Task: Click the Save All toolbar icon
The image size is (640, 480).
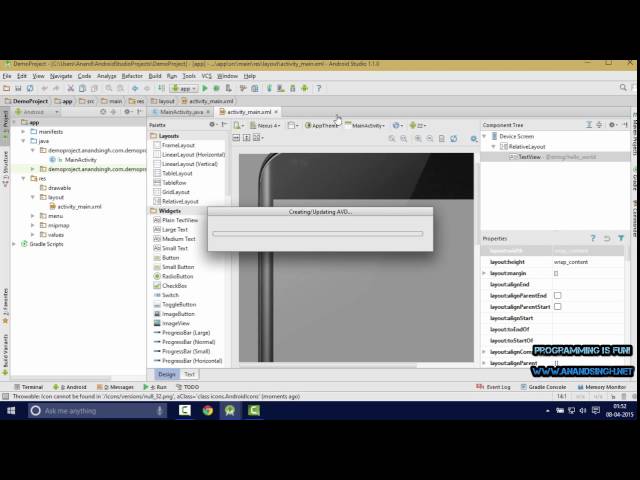Action: (18, 88)
